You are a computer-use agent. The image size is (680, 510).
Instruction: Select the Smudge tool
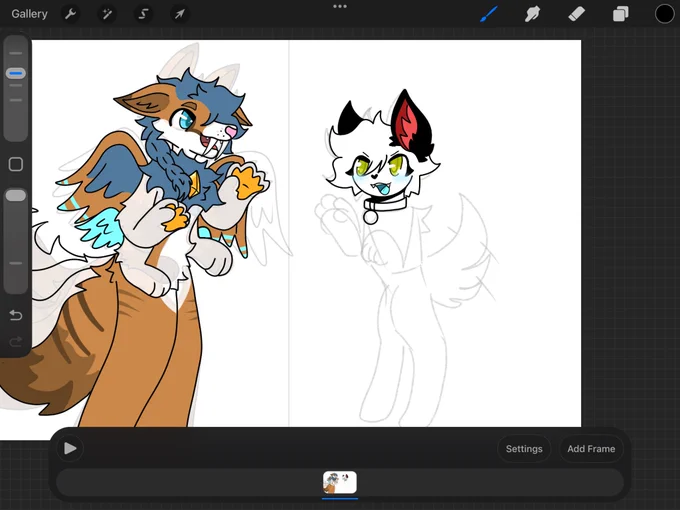[x=533, y=14]
